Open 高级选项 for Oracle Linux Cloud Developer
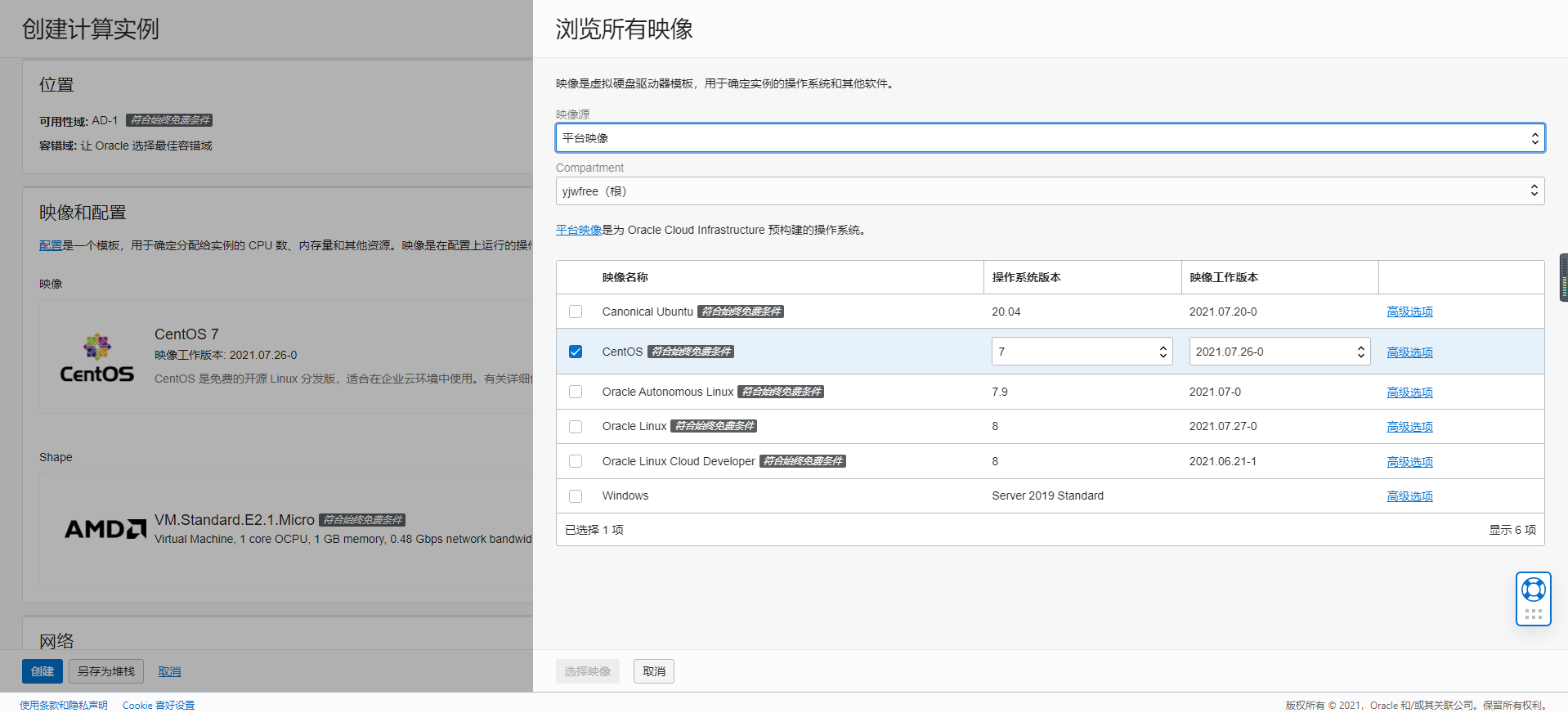This screenshot has height=713, width=1568. point(1409,462)
